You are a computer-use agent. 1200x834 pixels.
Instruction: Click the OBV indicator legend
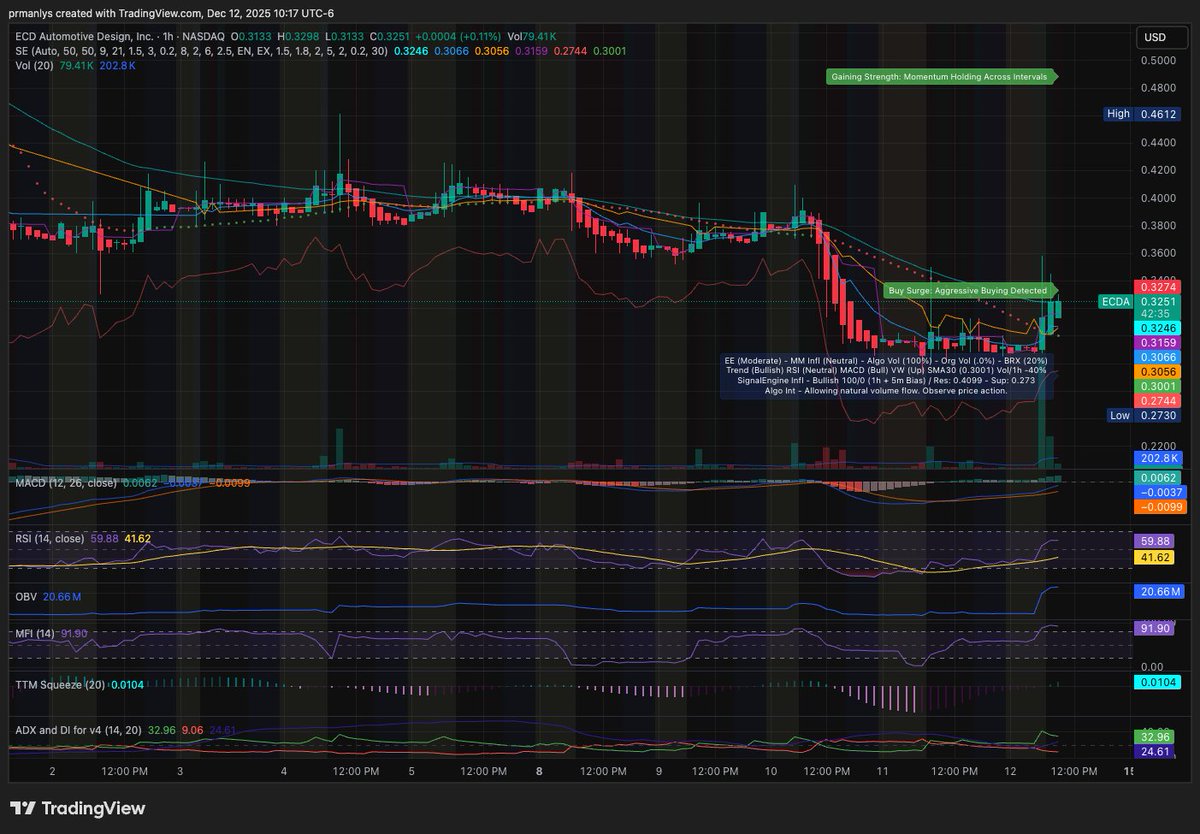[x=26, y=596]
